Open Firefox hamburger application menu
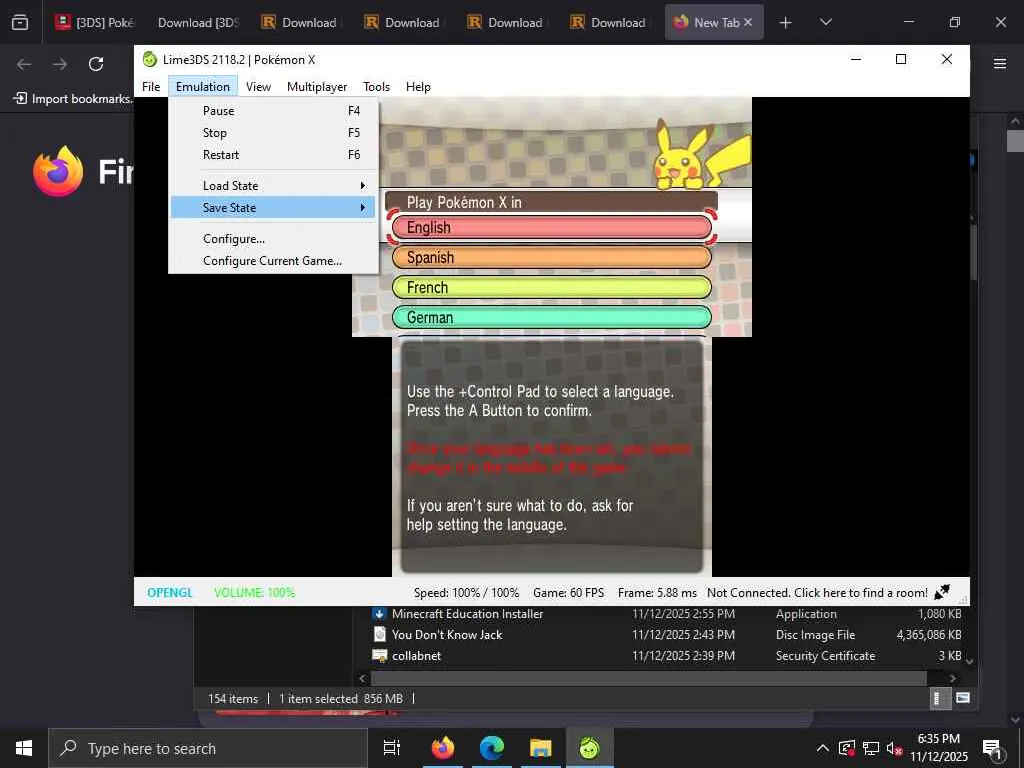1024x768 pixels. pos(999,63)
